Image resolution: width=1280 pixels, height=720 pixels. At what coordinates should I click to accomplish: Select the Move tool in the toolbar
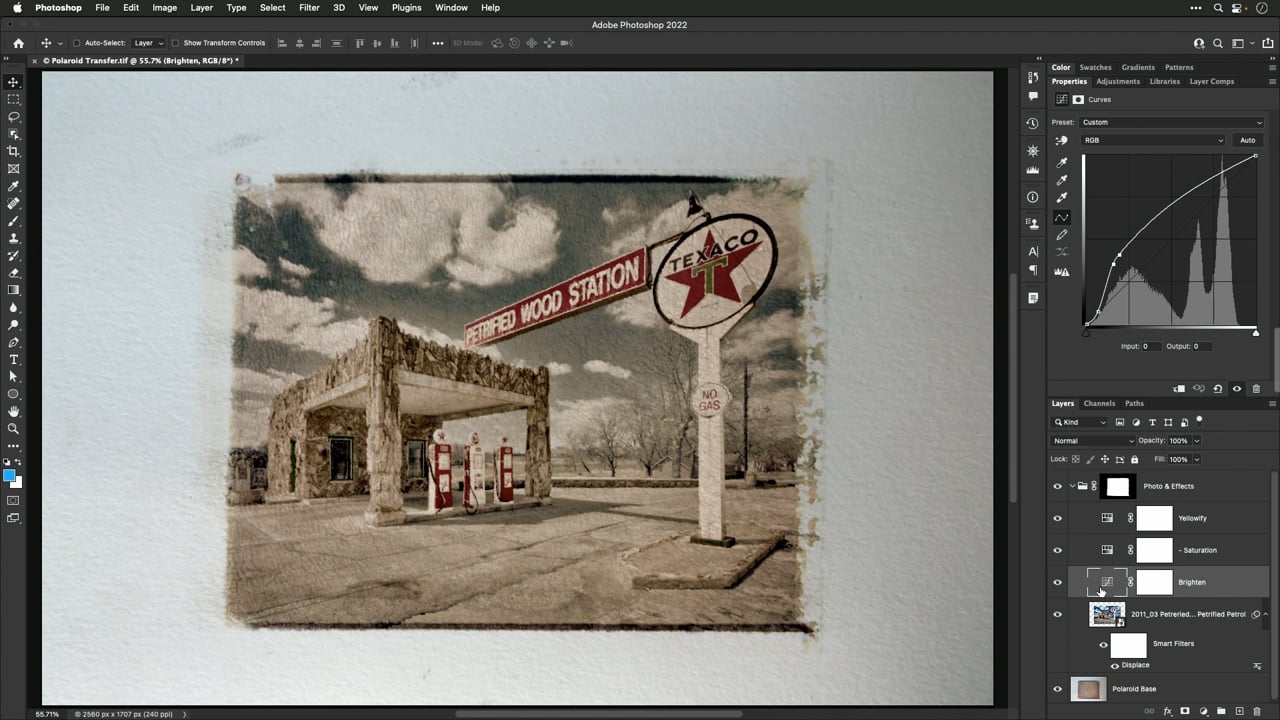click(13, 82)
